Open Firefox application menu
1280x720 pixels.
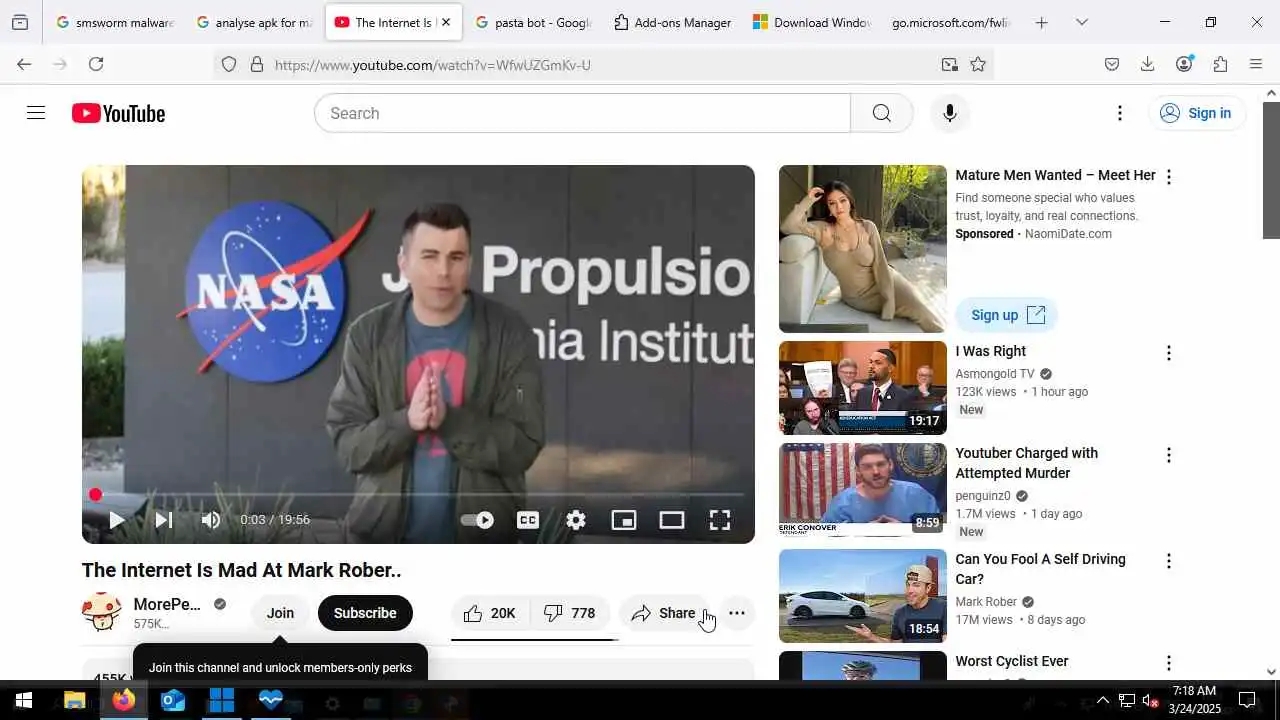click(1256, 64)
